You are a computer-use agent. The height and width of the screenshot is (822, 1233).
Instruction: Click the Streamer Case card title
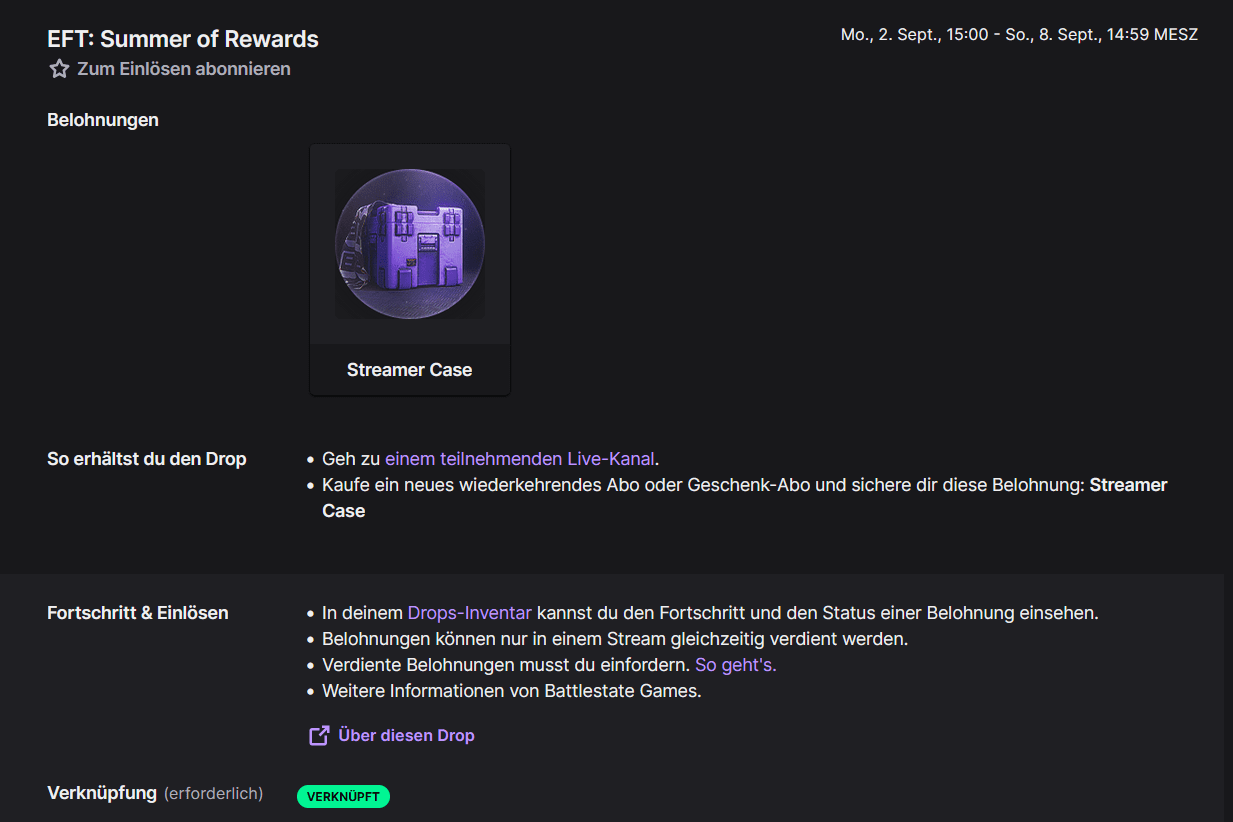tap(410, 370)
